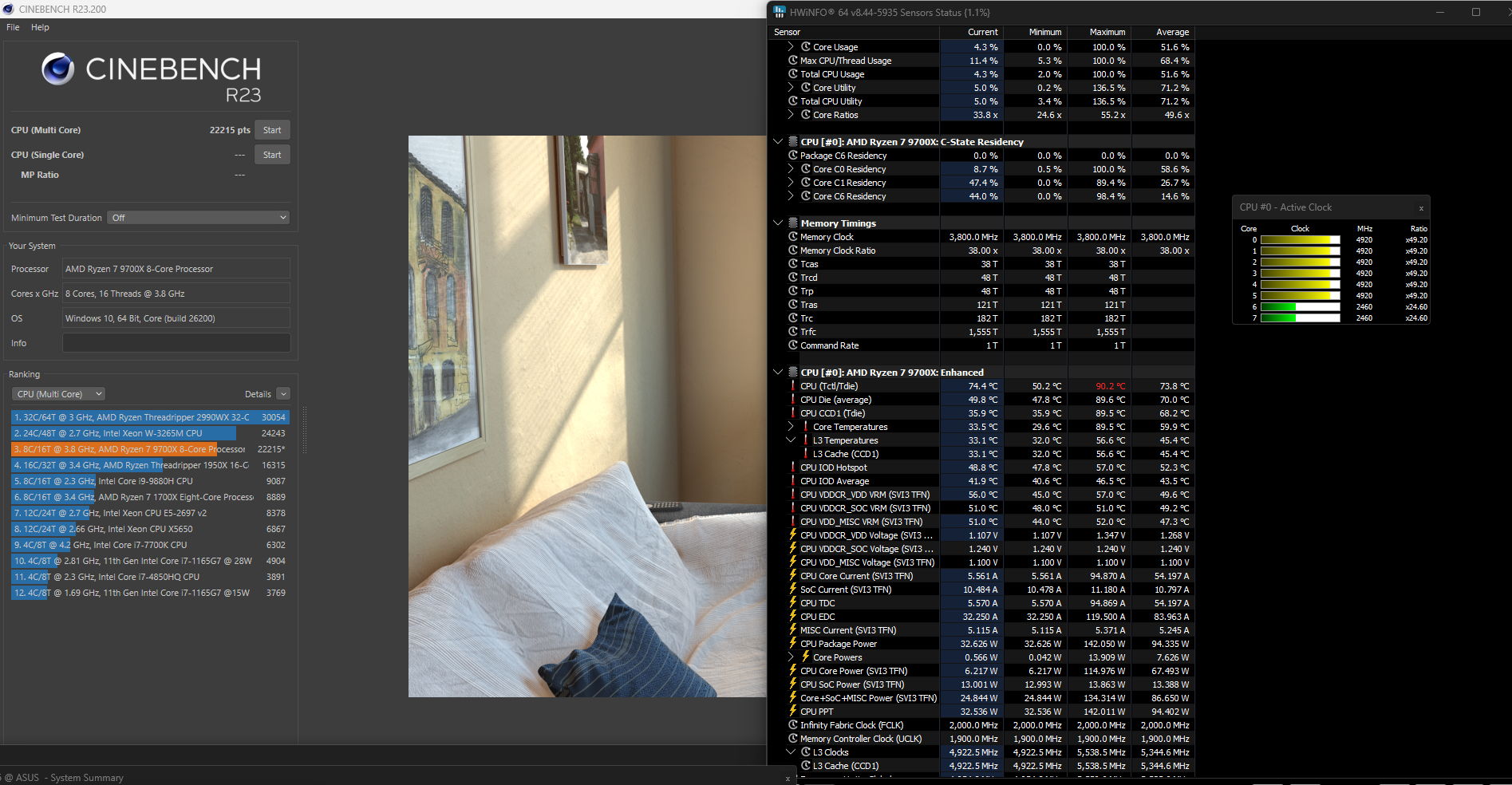Click the Core 0 clock bar in Active Clock
The height and width of the screenshot is (785, 1512).
[1300, 239]
